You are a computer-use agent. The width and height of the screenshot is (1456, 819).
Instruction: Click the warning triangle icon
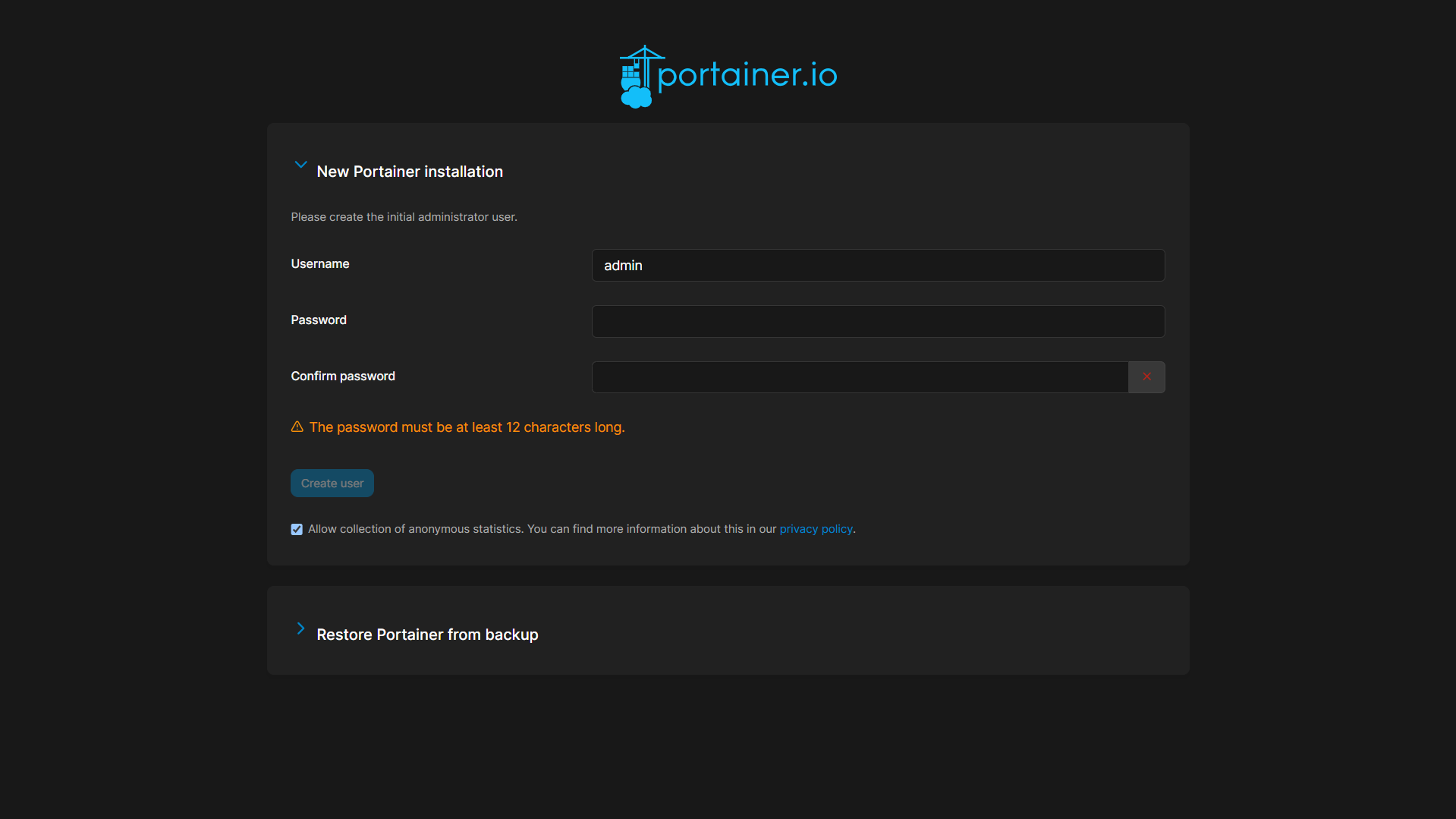pos(297,427)
